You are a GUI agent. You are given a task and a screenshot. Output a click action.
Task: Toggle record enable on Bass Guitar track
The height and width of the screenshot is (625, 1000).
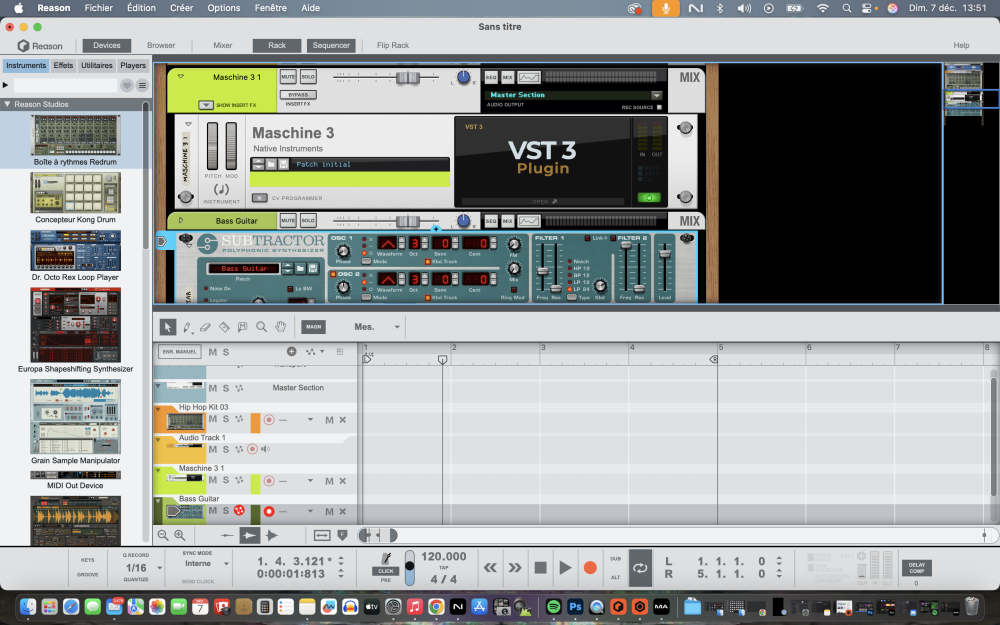point(268,511)
